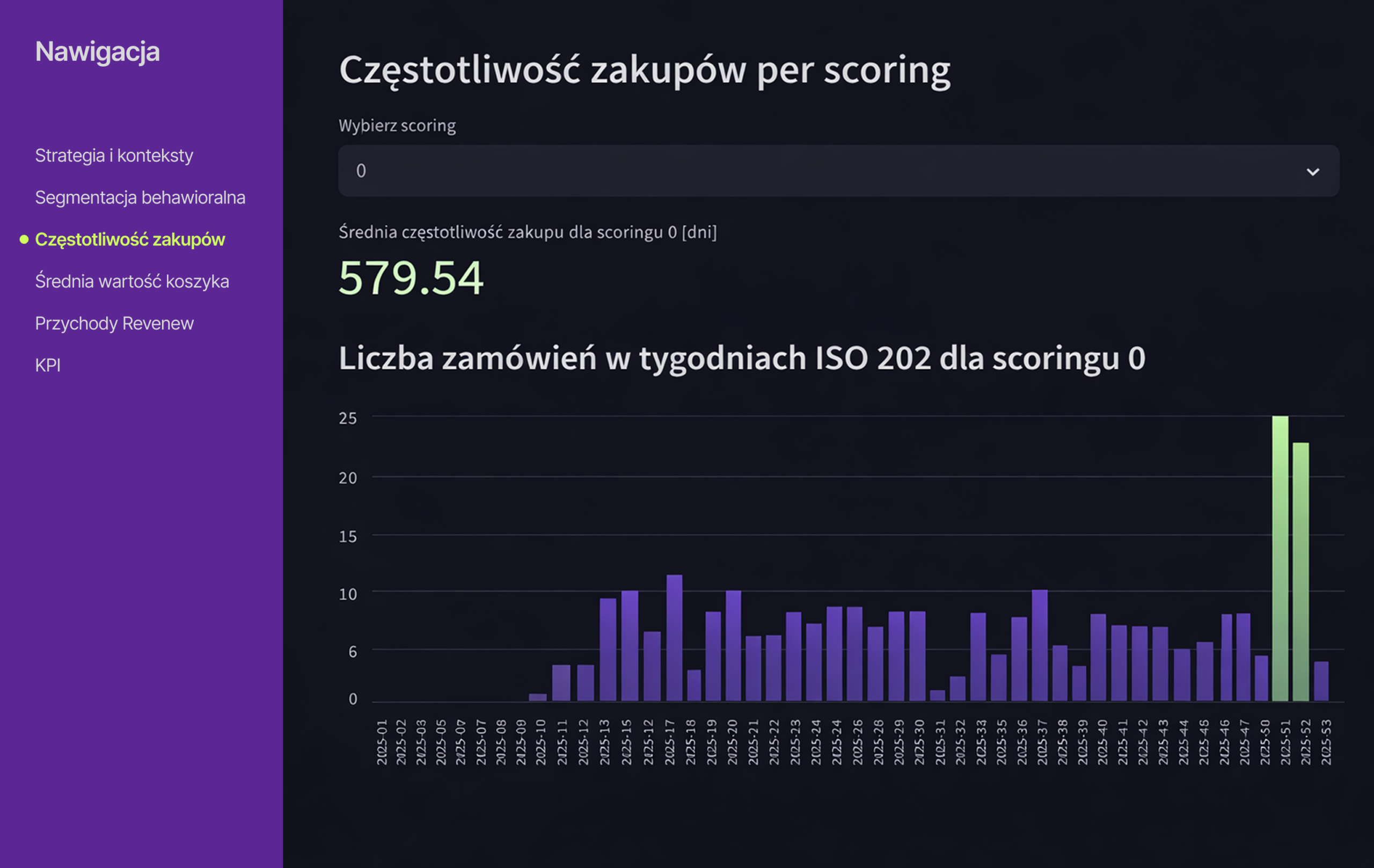The image size is (1374, 868).
Task: Navigate to Przychody Revenew section
Action: (114, 323)
